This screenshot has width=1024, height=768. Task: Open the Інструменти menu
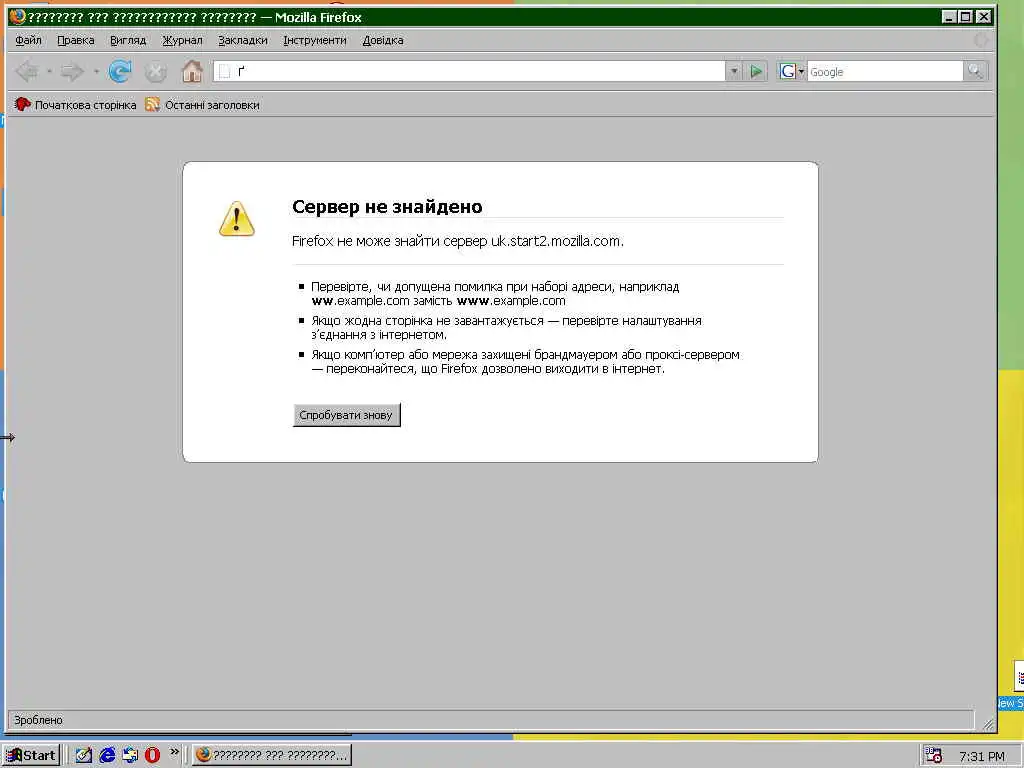[315, 40]
